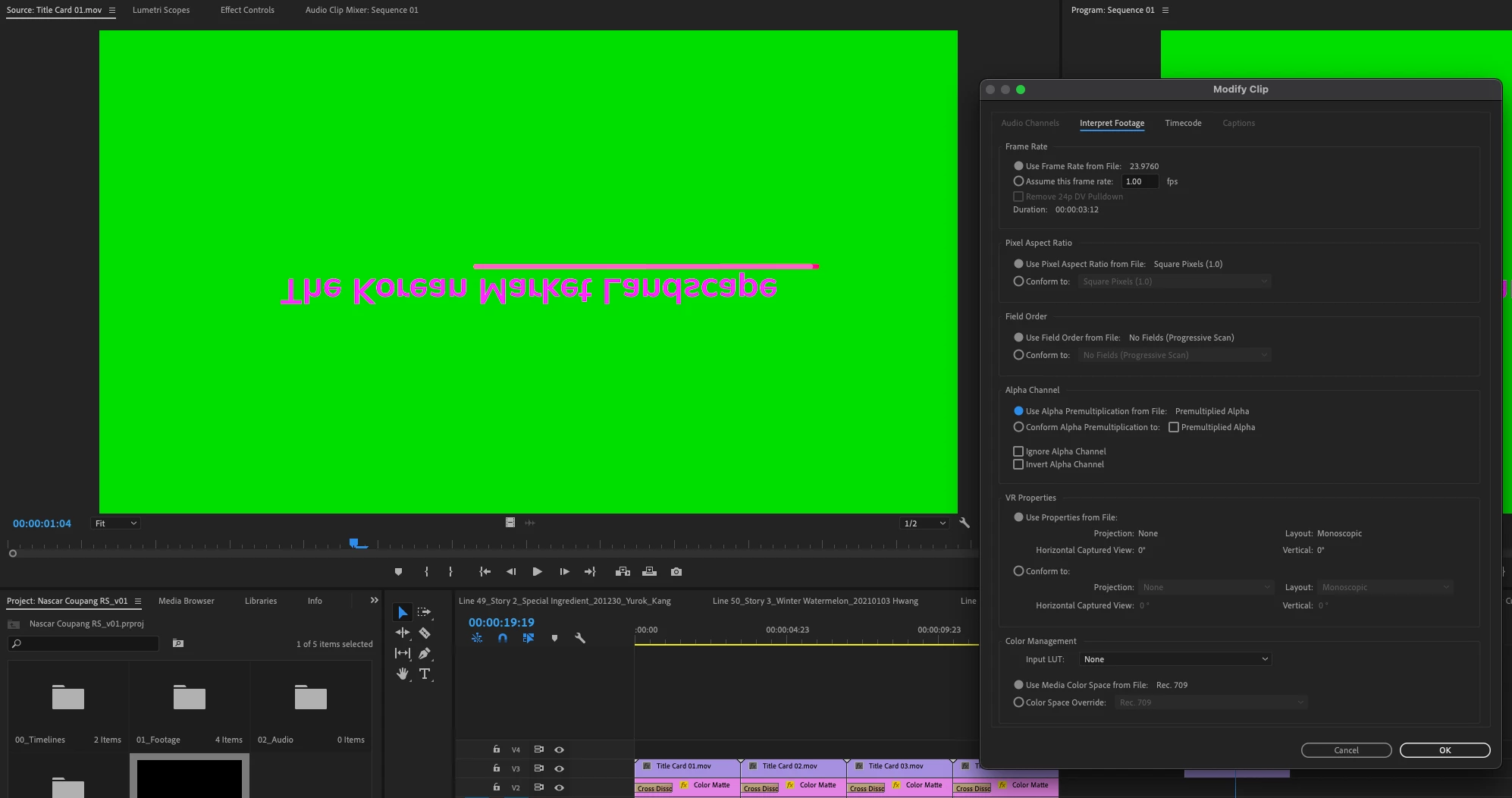Select the Selection tool arrow

pyautogui.click(x=403, y=612)
